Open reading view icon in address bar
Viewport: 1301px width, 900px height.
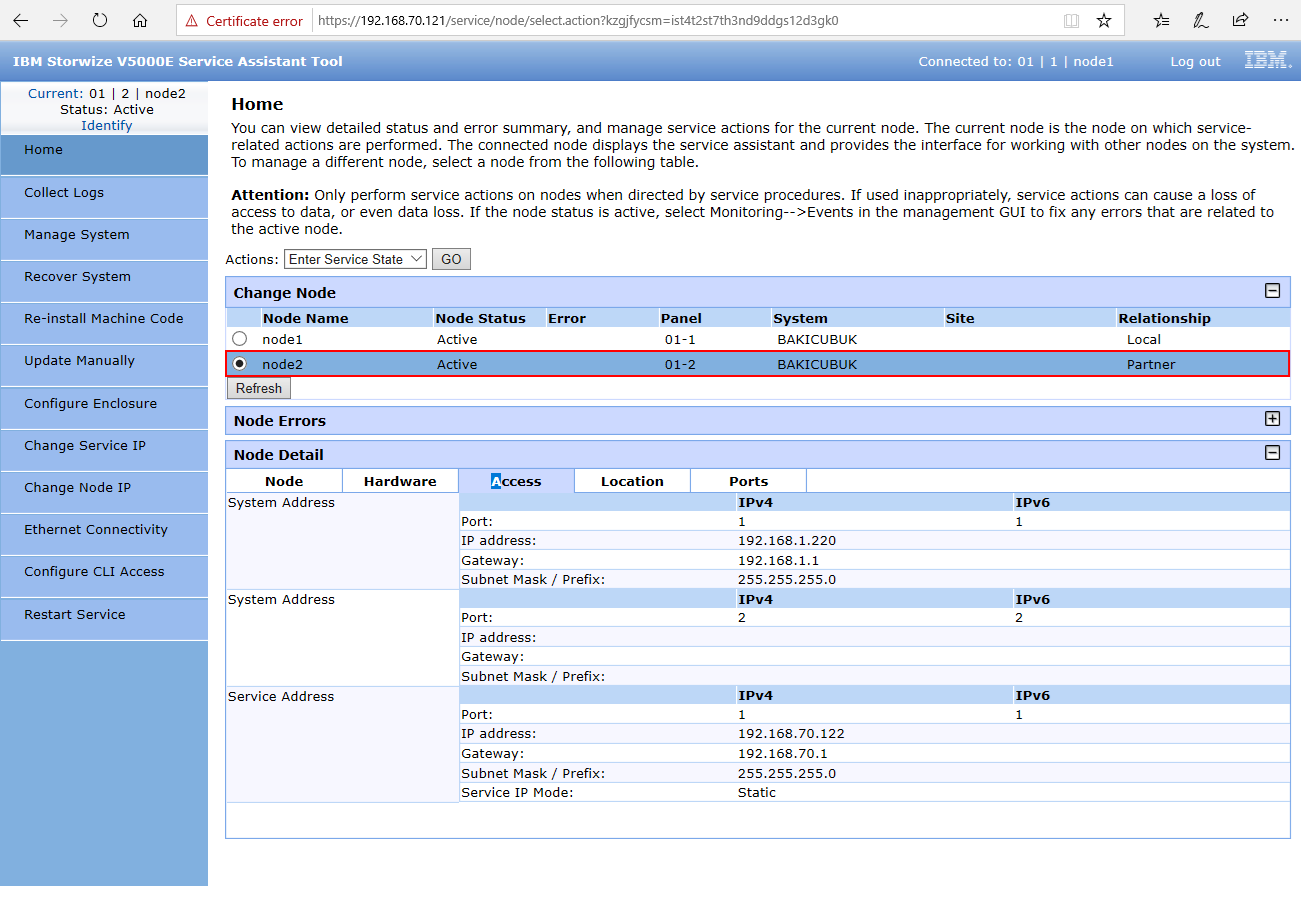click(1071, 20)
